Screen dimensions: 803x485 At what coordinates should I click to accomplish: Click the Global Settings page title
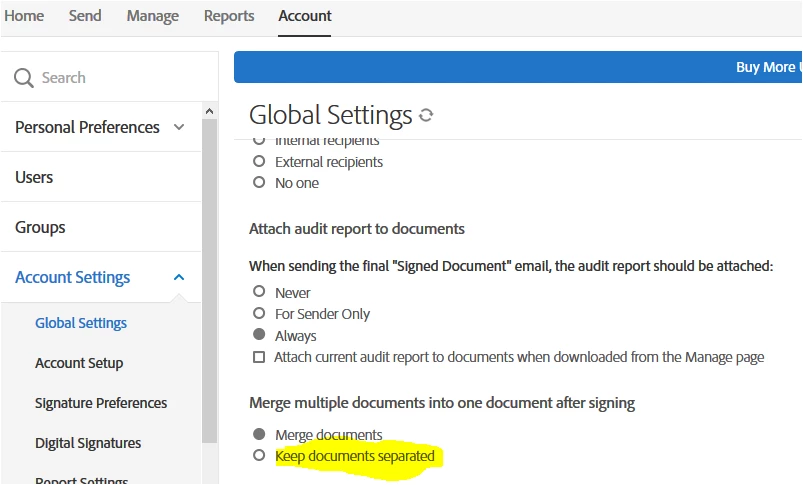[330, 115]
